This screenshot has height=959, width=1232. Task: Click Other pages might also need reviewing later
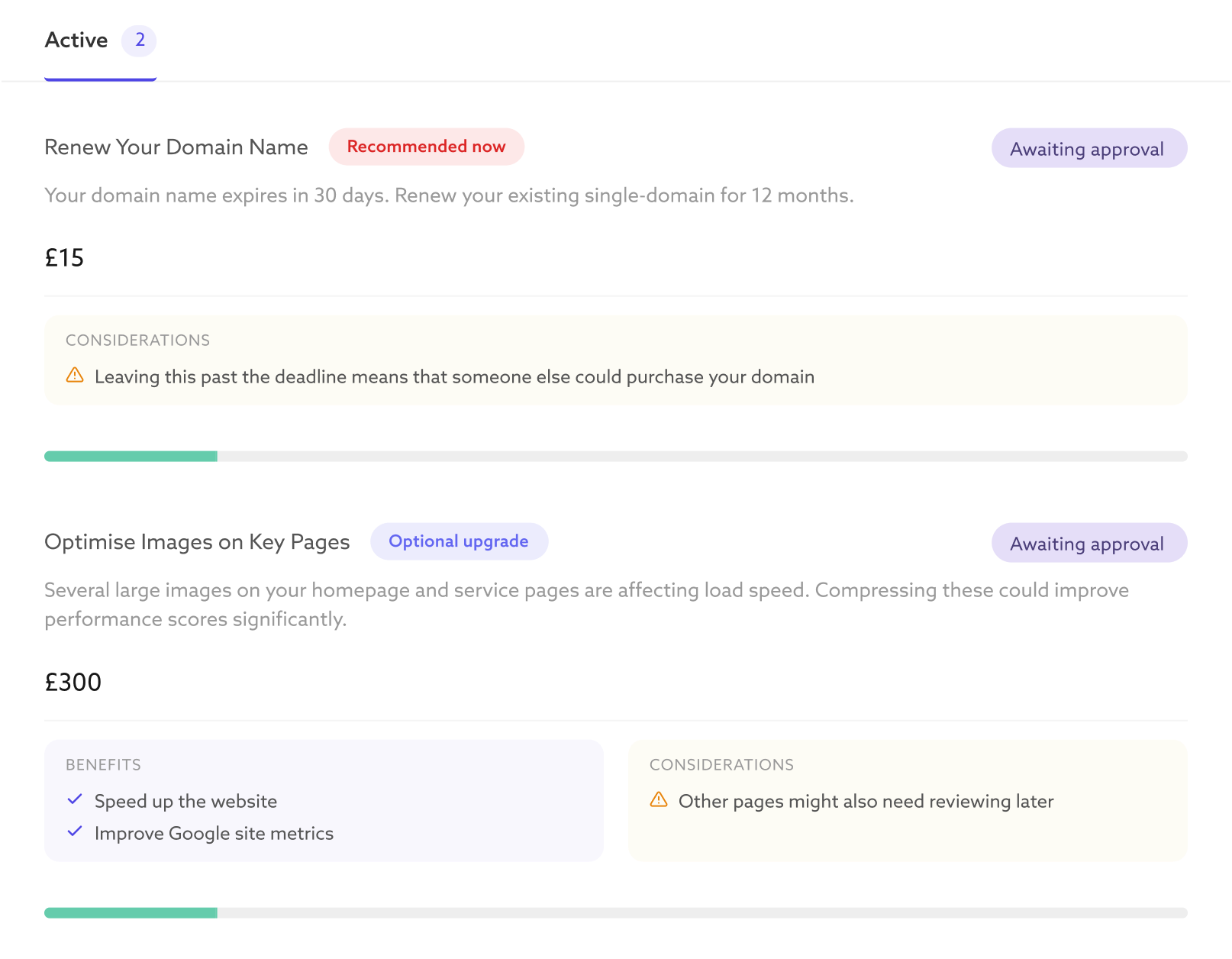coord(866,801)
